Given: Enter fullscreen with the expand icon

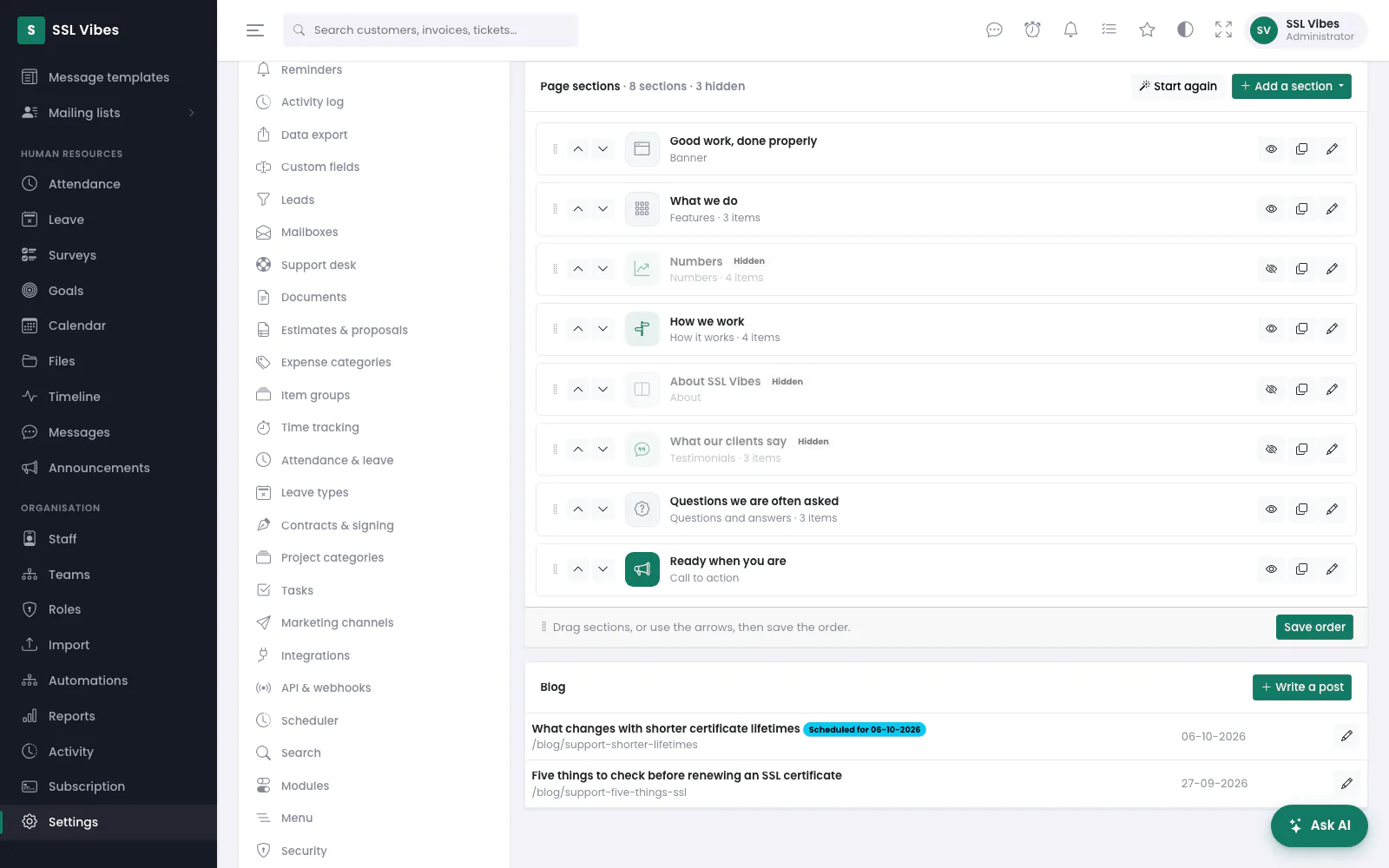Looking at the screenshot, I should point(1223,30).
